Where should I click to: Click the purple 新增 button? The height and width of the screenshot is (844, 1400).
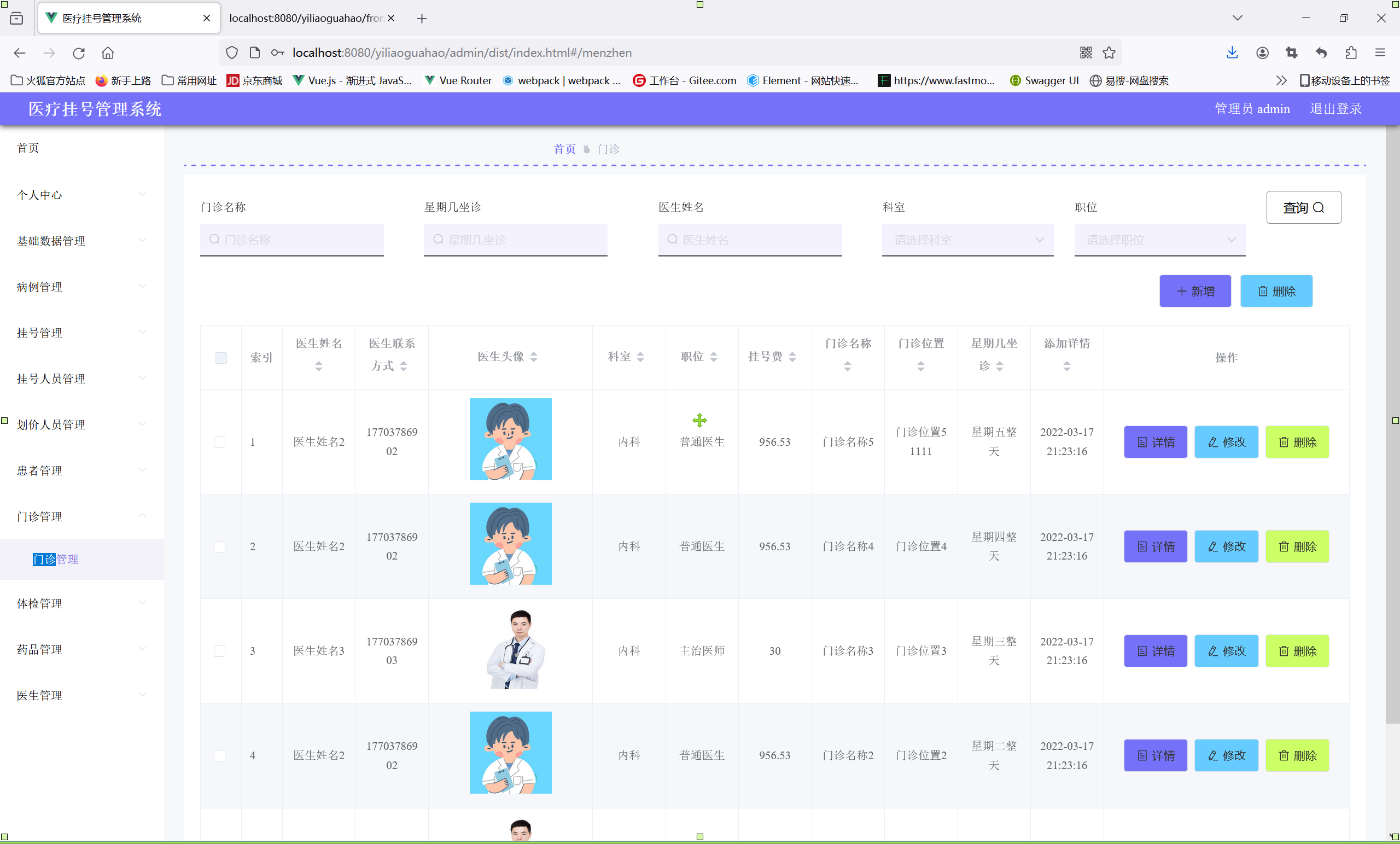(1194, 291)
